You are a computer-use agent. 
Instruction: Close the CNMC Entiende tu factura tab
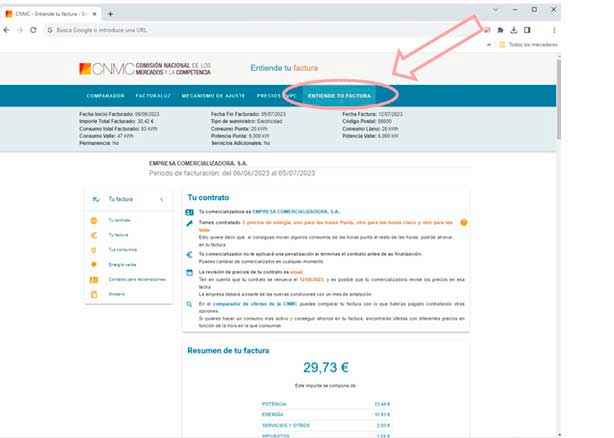tap(94, 14)
